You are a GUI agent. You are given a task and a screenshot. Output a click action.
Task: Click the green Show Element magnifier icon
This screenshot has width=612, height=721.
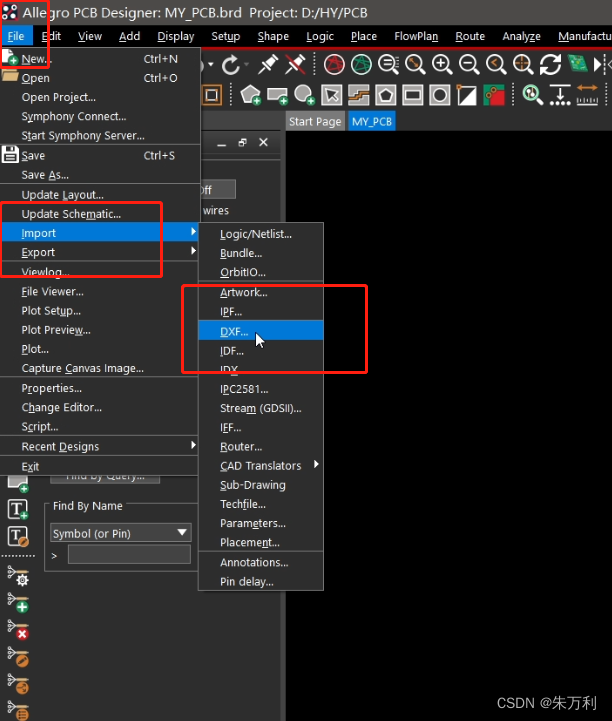pyautogui.click(x=532, y=95)
